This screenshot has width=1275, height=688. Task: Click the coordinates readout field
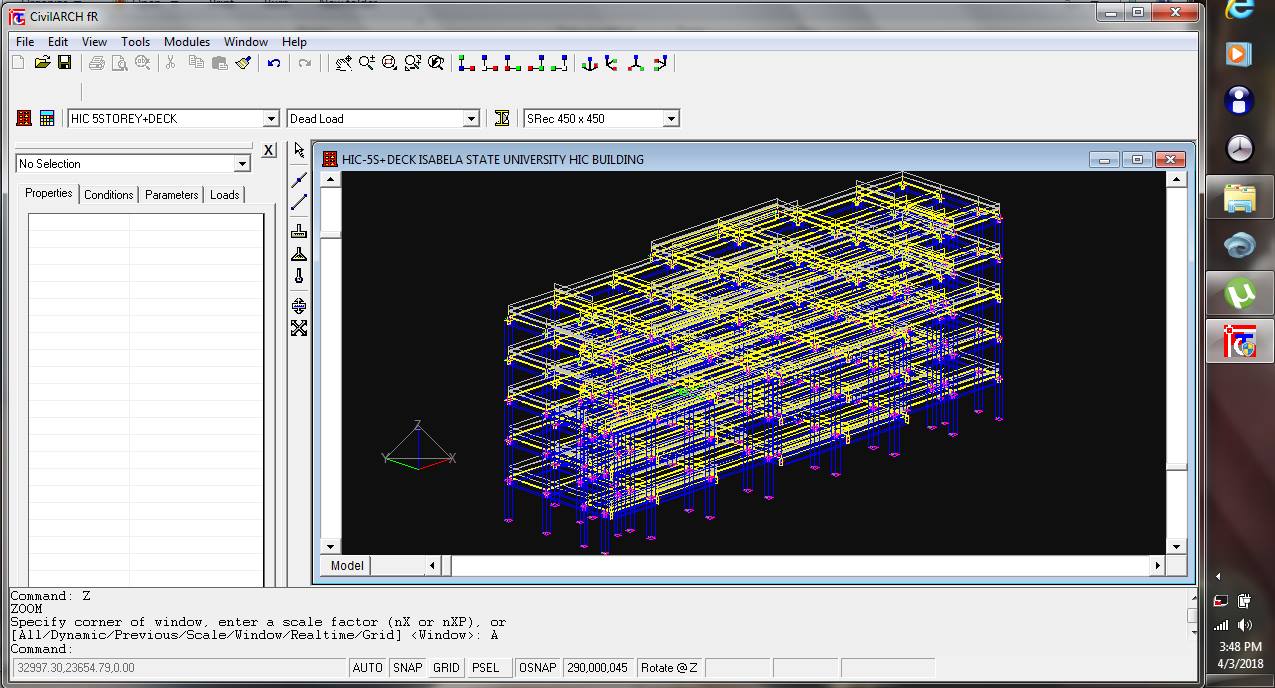(178, 667)
